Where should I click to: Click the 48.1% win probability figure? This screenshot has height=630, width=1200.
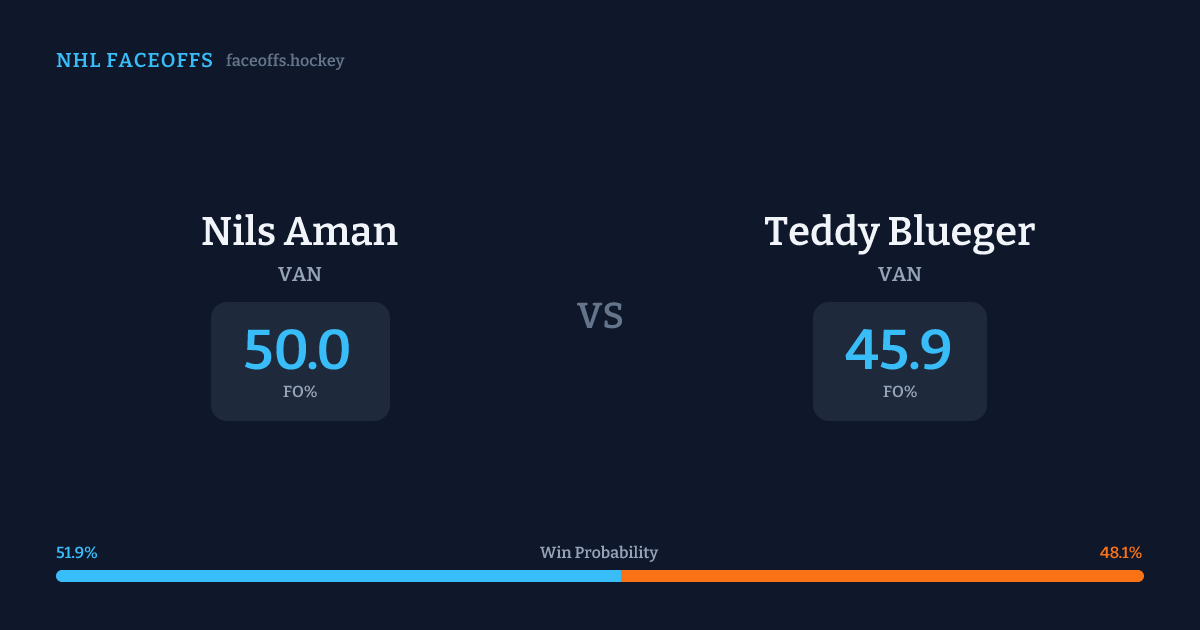(1121, 553)
